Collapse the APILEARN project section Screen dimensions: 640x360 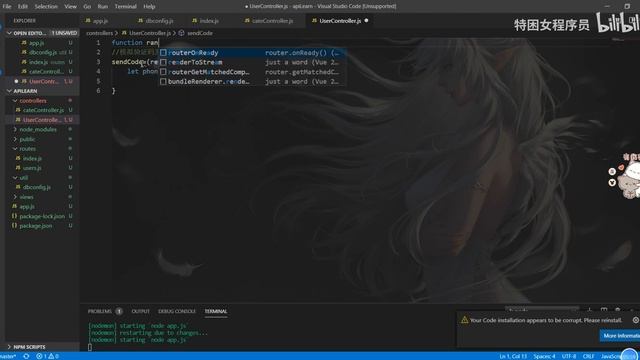(x=9, y=91)
